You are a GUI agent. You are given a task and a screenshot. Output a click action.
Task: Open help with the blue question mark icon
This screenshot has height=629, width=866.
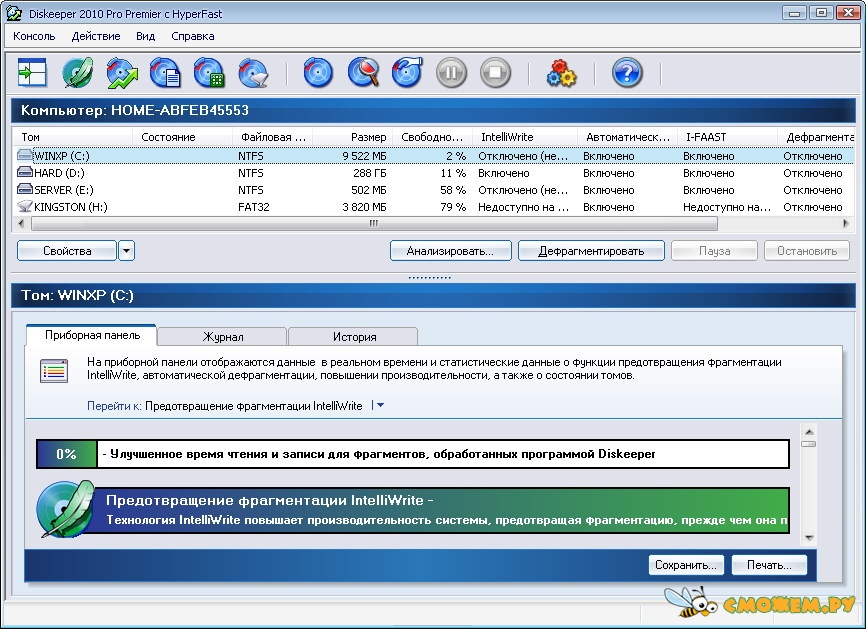point(627,72)
